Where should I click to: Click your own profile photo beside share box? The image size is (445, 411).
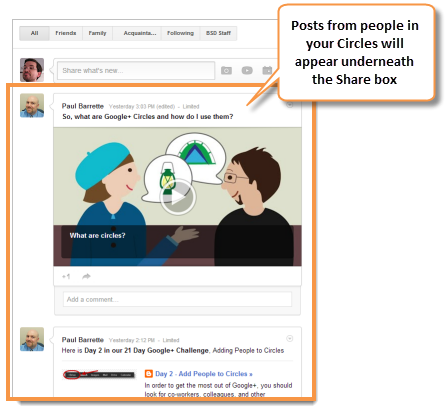[32, 70]
